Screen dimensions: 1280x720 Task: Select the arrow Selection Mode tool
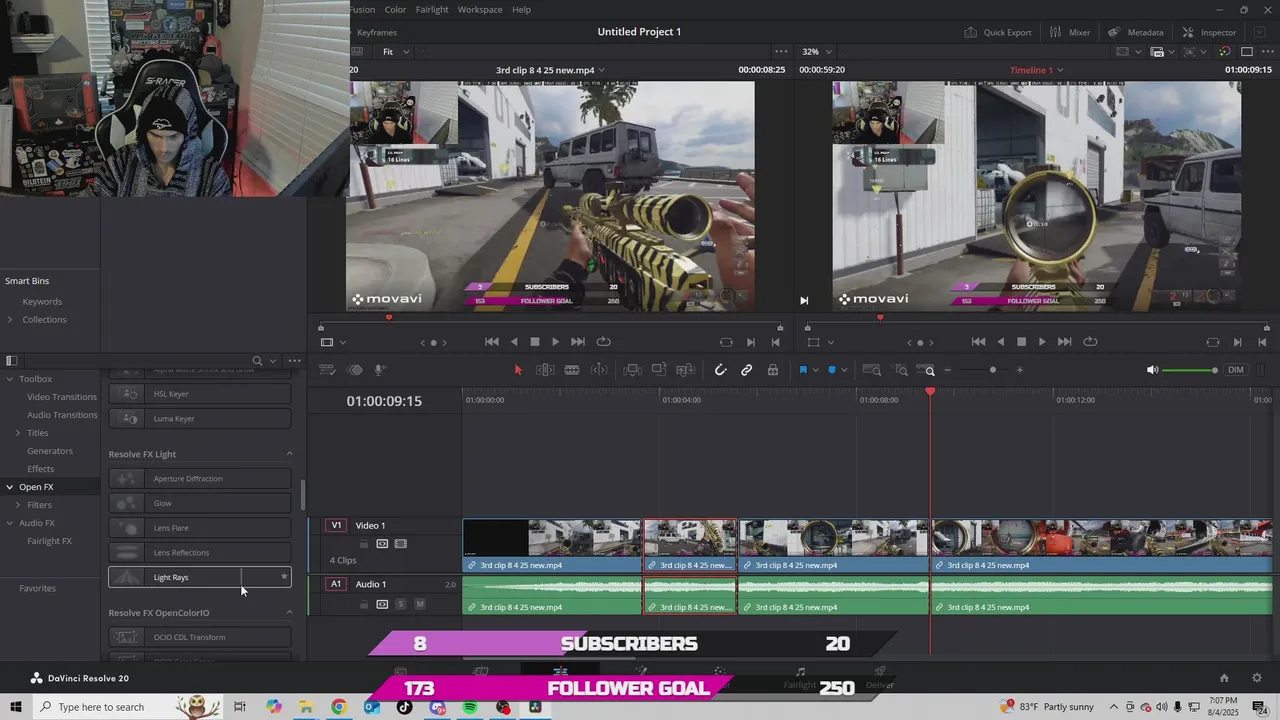518,370
